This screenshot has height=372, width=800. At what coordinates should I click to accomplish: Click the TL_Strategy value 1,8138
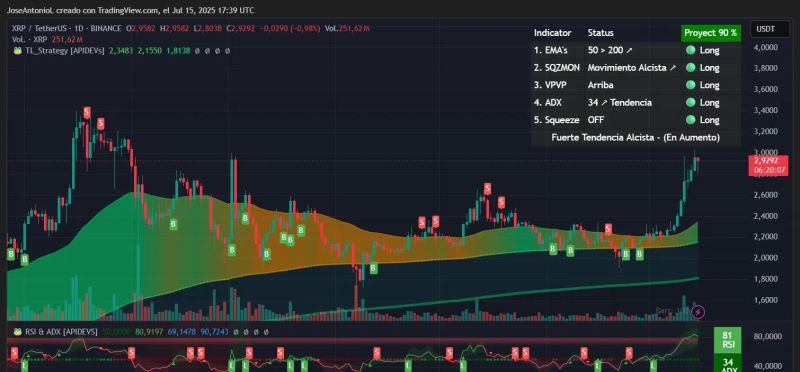pyautogui.click(x=179, y=51)
